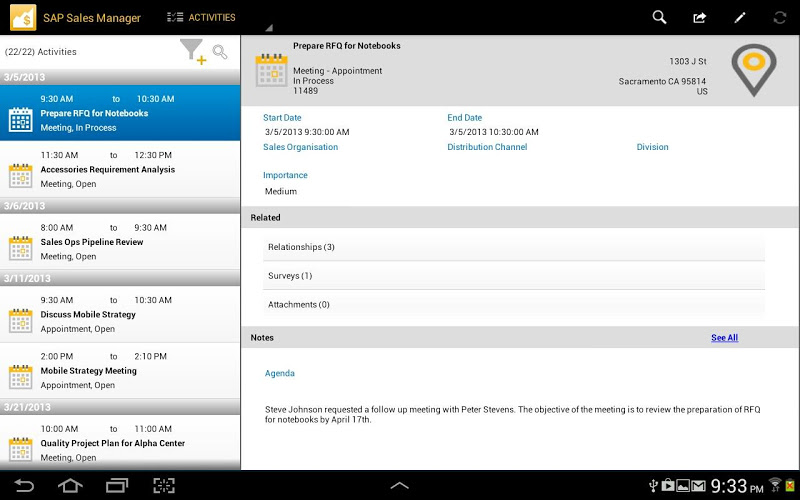This screenshot has height=500, width=800.
Task: Share the activity using share icon
Action: point(699,18)
